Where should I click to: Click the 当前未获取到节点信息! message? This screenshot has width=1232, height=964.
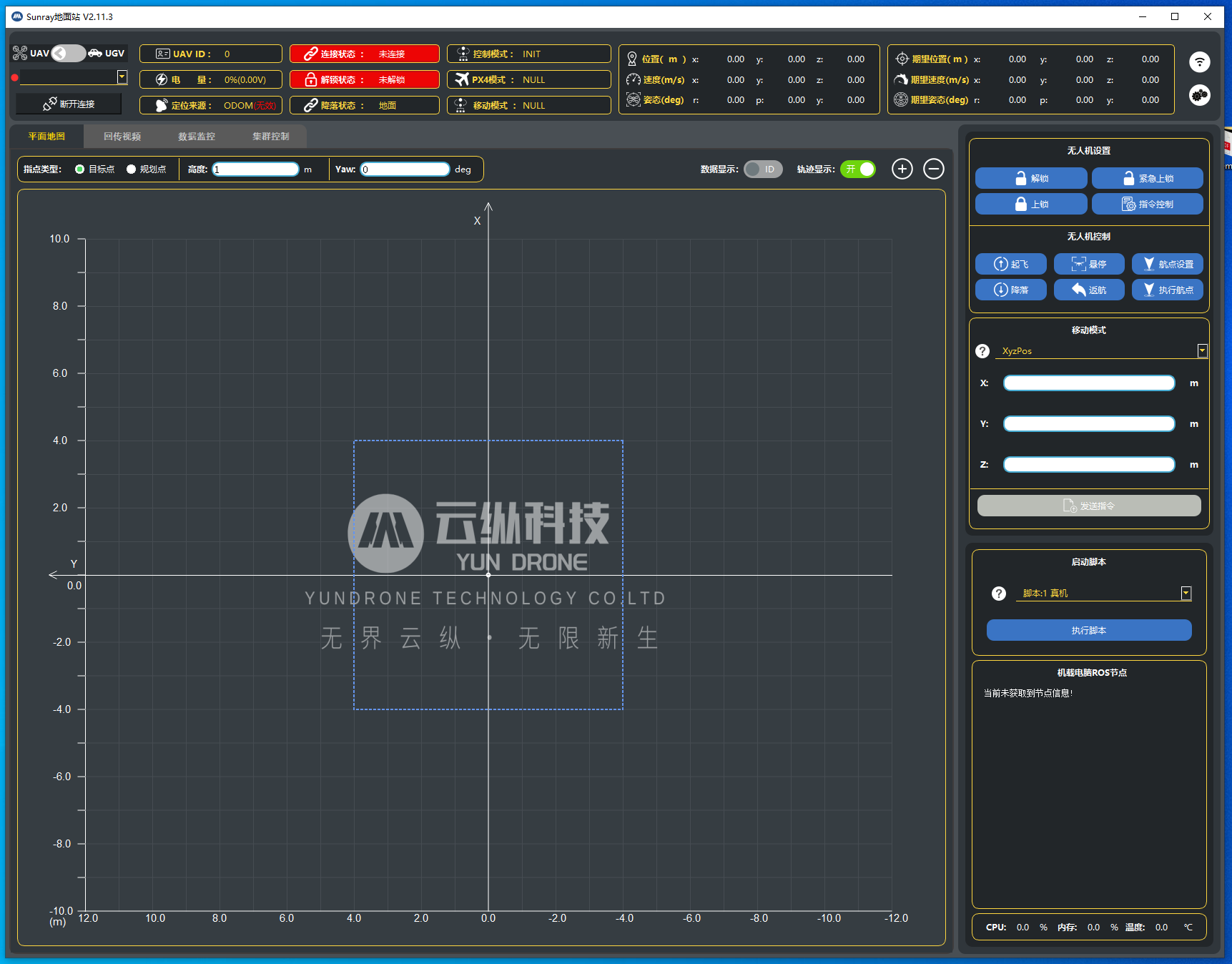pos(1028,693)
